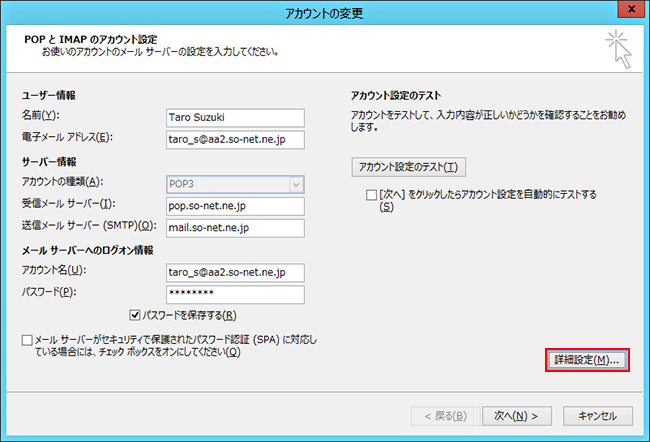Screen dimensions: 650x442
Task: Click the 送信メール サーバー (SMTP) field
Action: [x=234, y=226]
